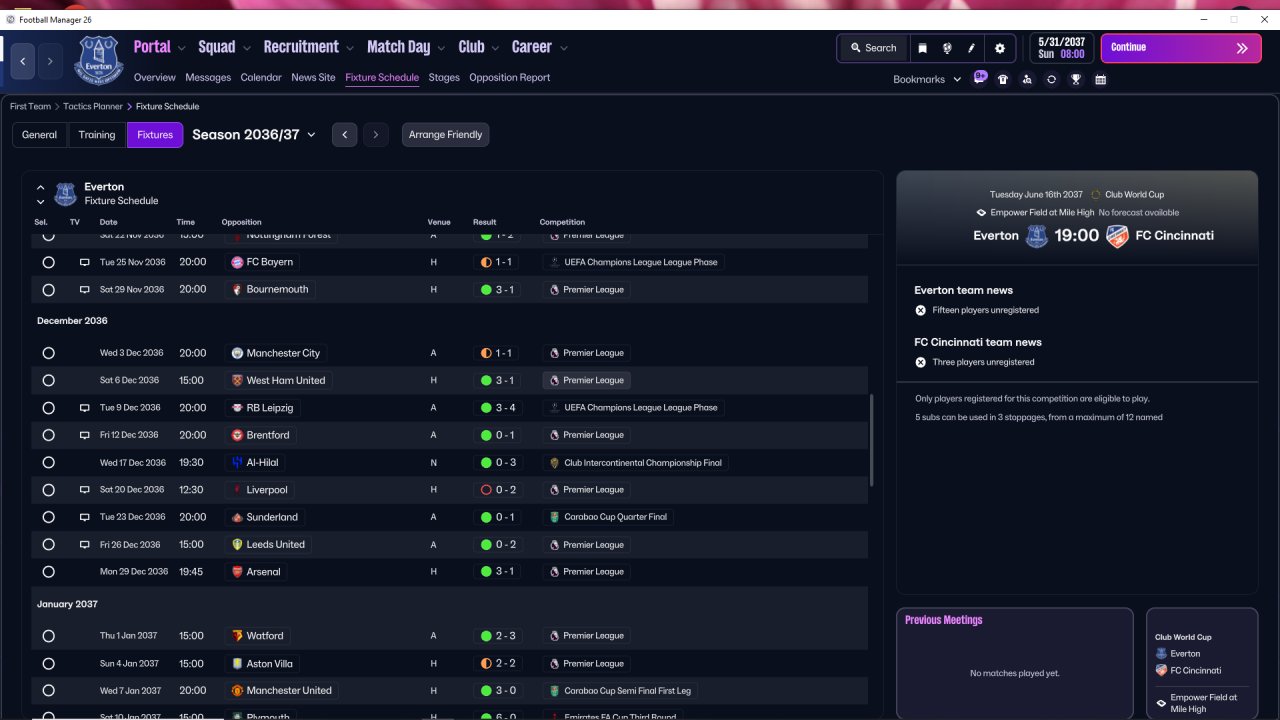The width and height of the screenshot is (1280, 720).
Task: Select the radio button for Manchester City fixture
Action: pos(48,353)
